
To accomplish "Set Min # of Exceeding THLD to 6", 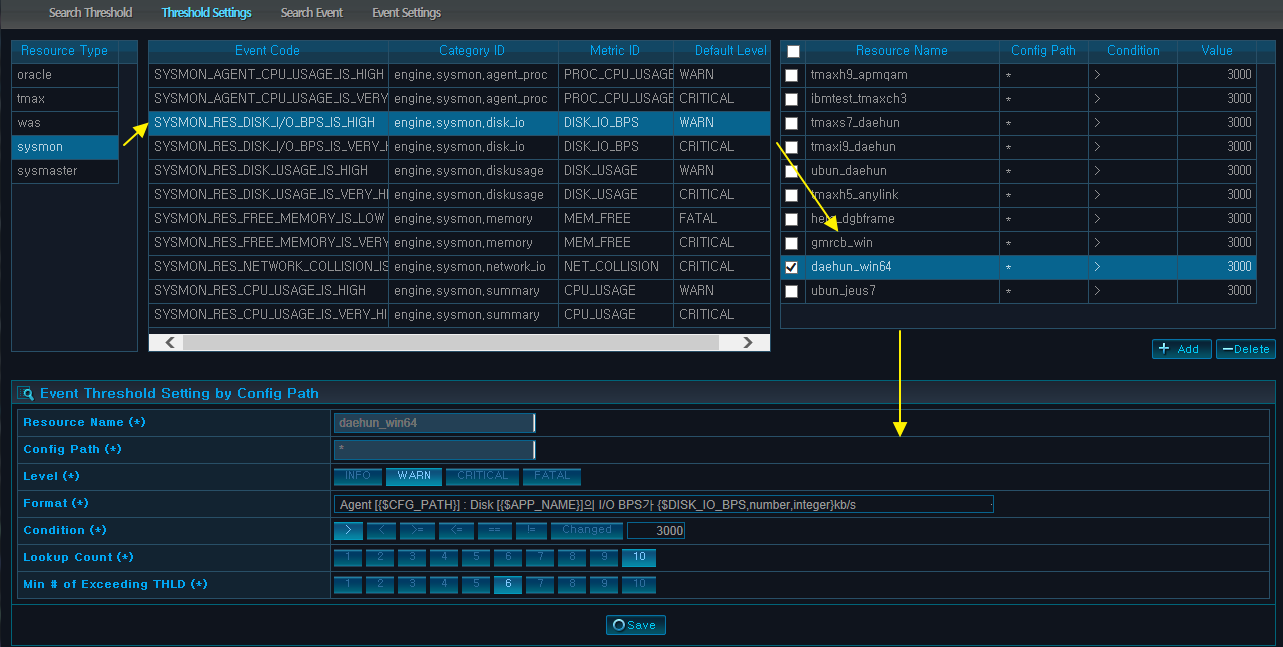I will coord(508,584).
